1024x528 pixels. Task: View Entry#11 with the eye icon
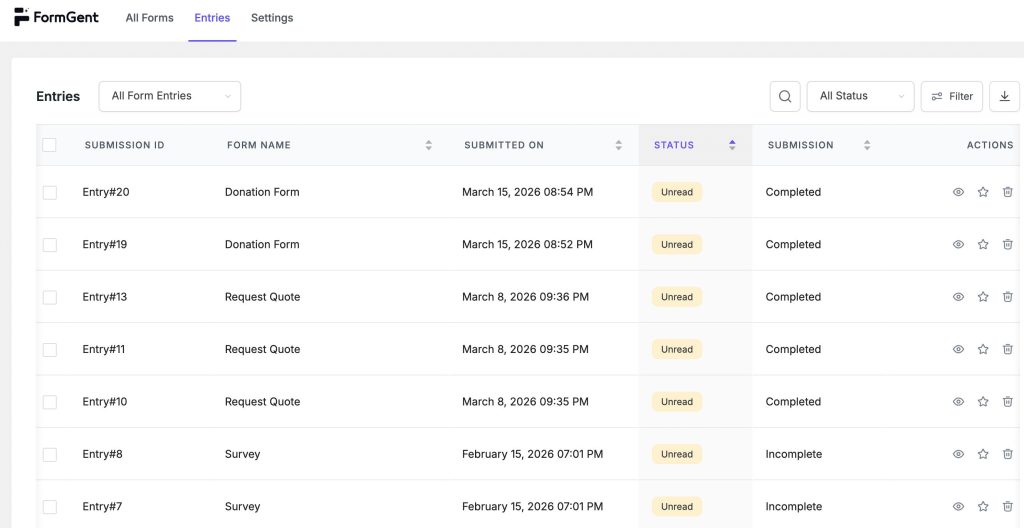pyautogui.click(x=958, y=349)
